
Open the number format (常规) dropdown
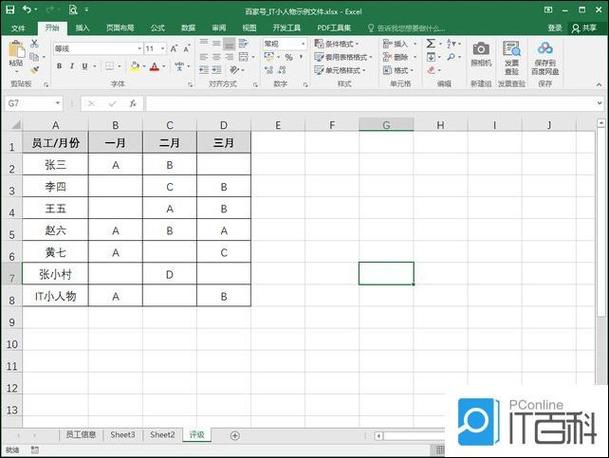[303, 44]
